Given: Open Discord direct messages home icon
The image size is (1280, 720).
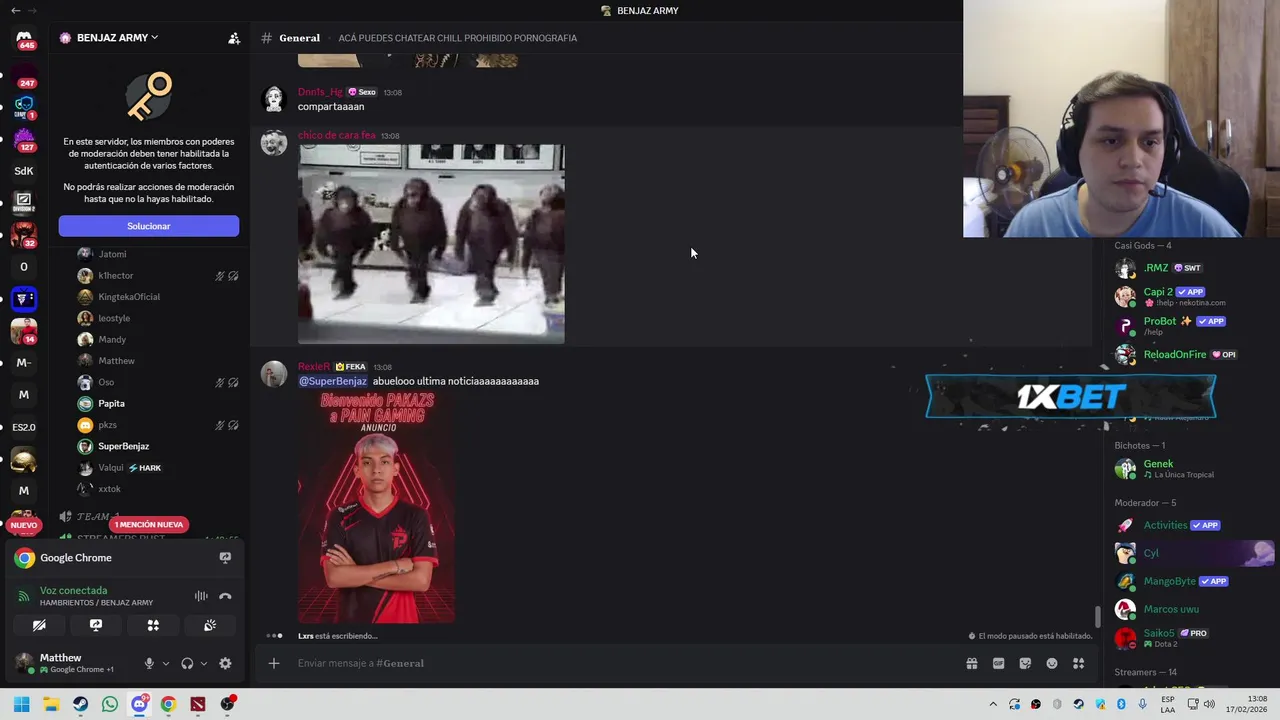Looking at the screenshot, I should point(24,40).
